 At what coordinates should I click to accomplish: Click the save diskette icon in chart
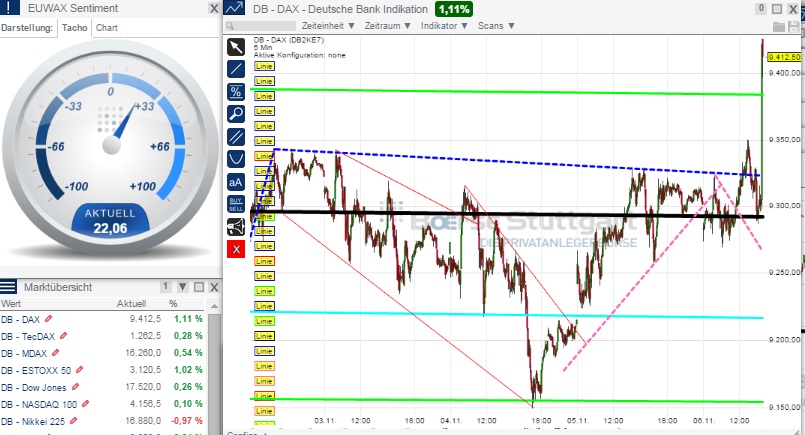pyautogui.click(x=794, y=27)
